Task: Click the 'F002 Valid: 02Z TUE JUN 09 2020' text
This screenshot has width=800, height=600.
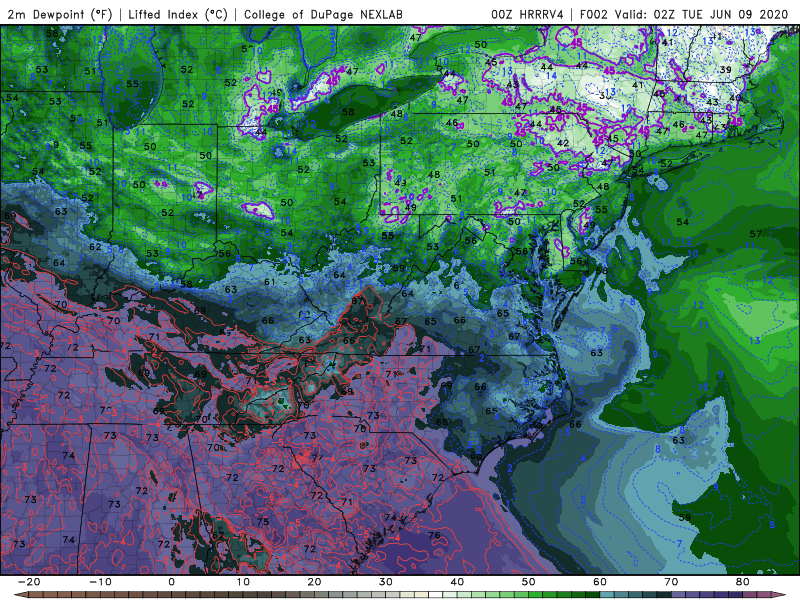Action: [x=684, y=14]
